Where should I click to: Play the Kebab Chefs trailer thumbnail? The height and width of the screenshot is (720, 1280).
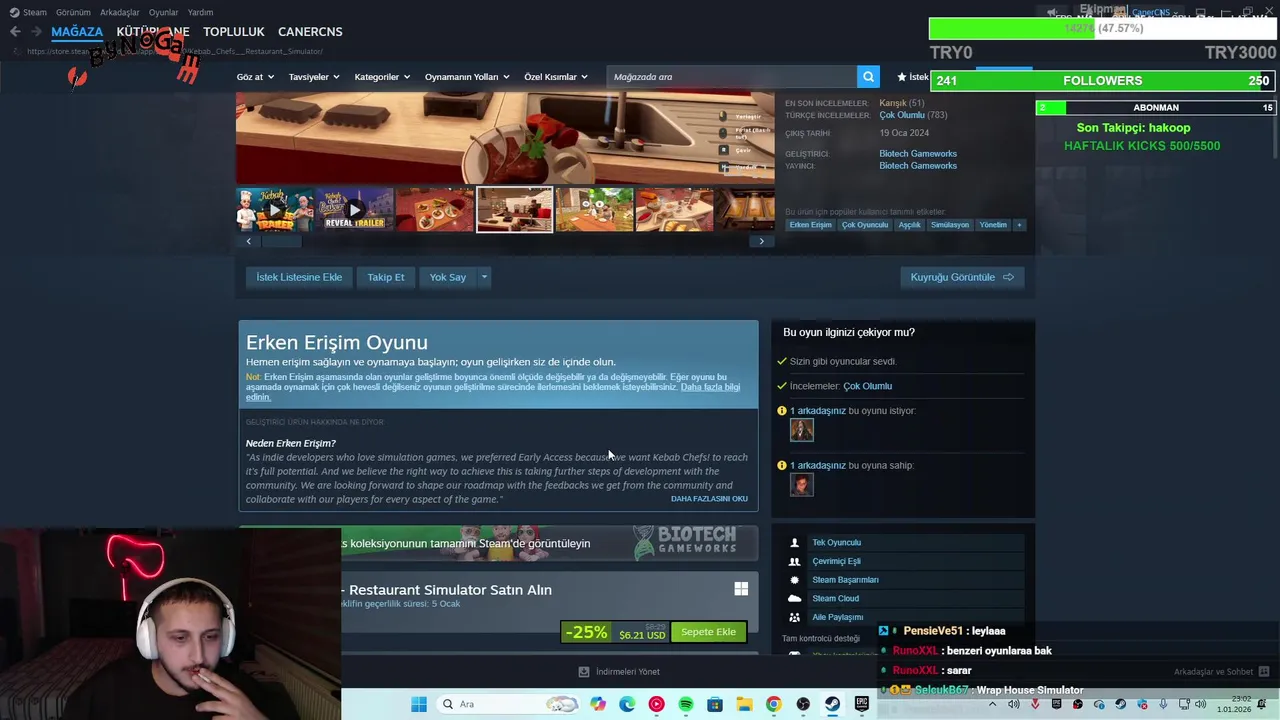coord(275,210)
